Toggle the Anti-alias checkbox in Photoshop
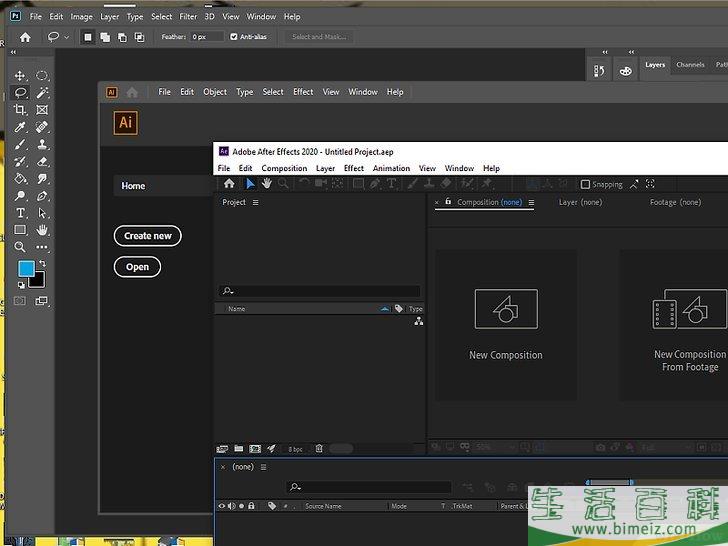The height and width of the screenshot is (546, 728). [234, 37]
